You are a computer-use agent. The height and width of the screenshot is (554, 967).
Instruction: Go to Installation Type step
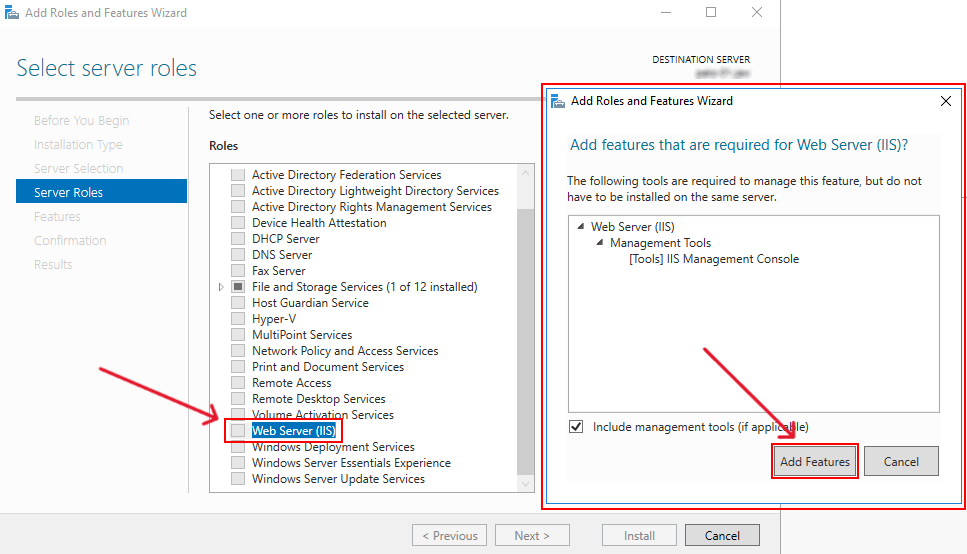point(78,144)
